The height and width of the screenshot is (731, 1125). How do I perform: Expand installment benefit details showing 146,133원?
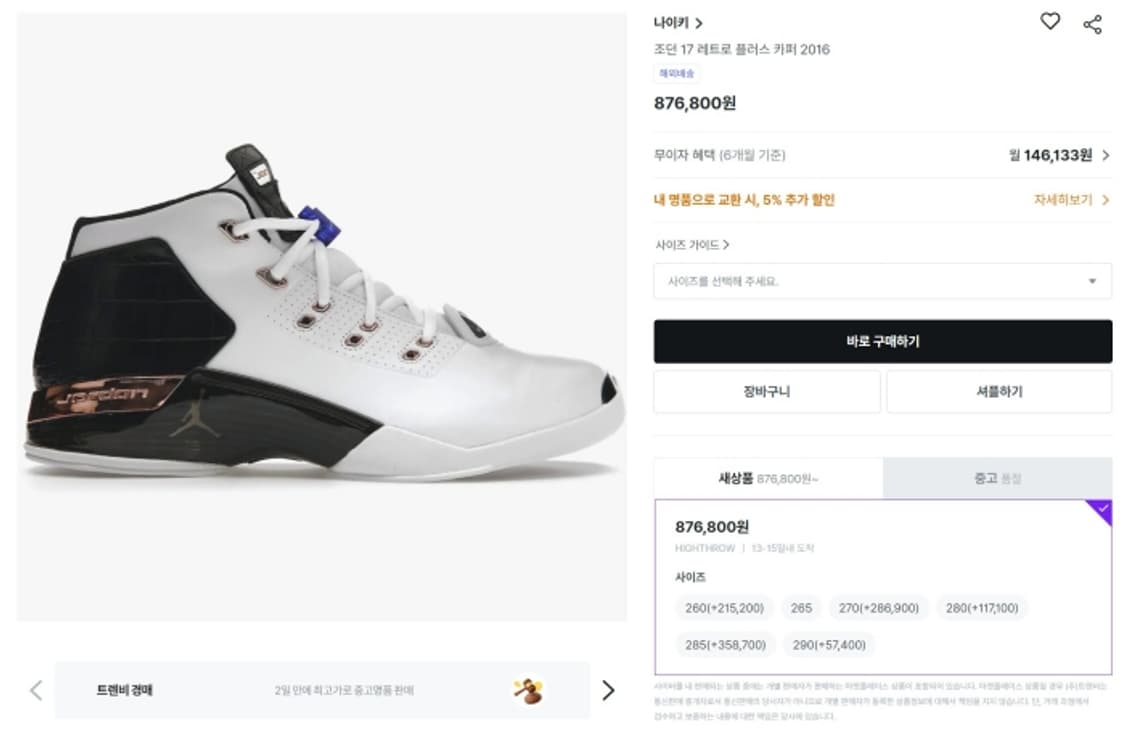click(x=1060, y=156)
